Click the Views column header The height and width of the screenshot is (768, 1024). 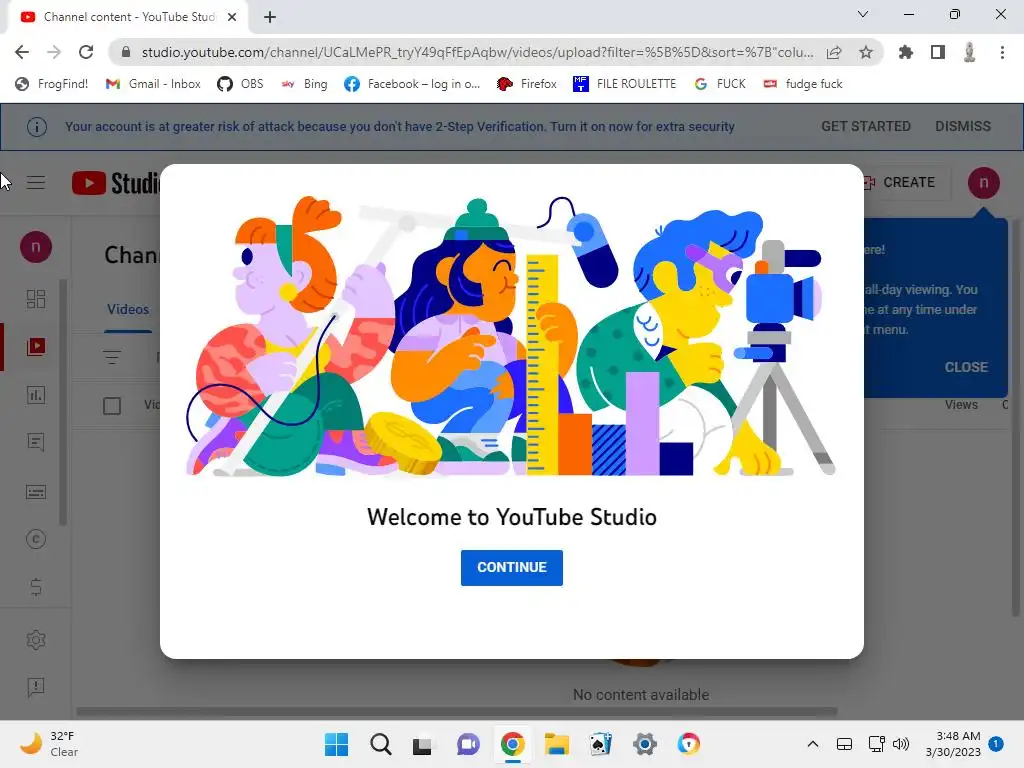961,405
